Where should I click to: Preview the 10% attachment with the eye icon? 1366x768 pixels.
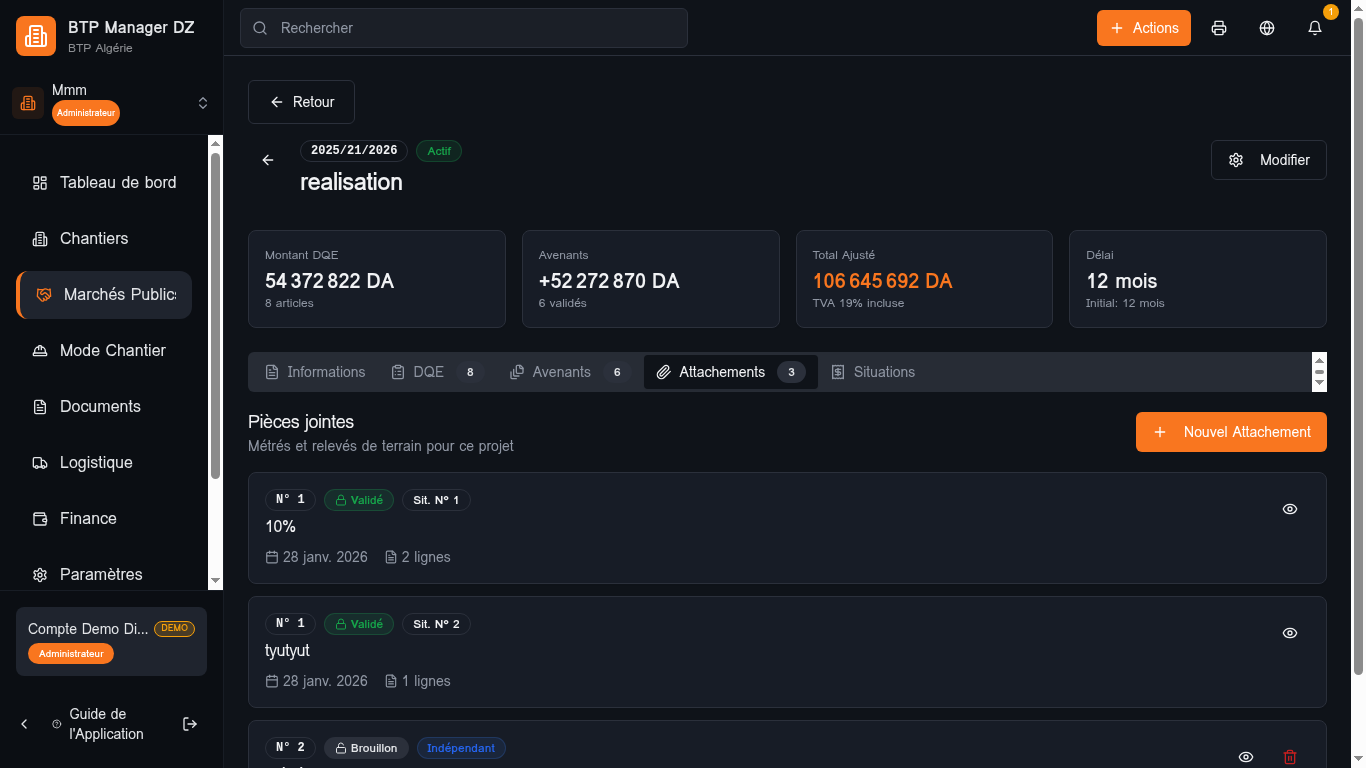pos(1289,509)
